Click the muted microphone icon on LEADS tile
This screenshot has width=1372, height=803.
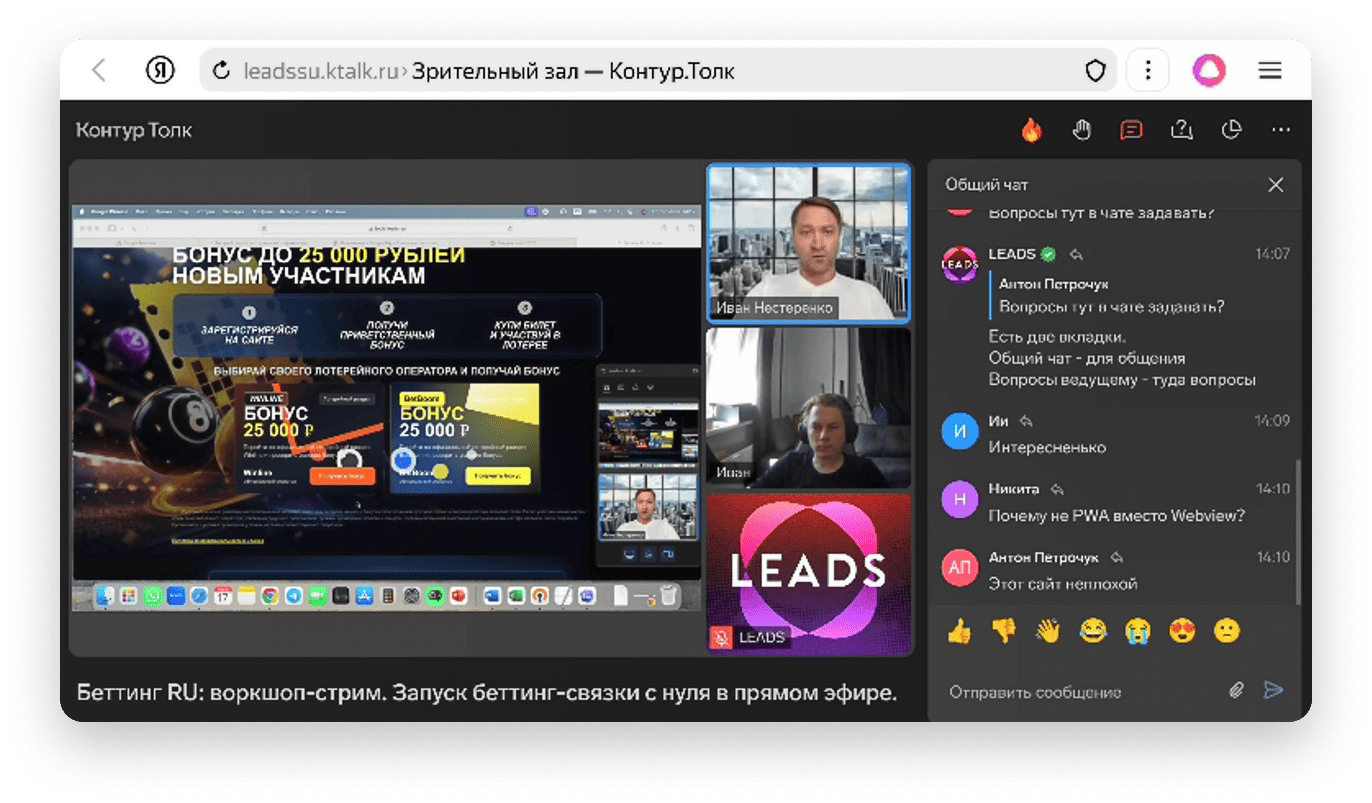click(x=721, y=637)
